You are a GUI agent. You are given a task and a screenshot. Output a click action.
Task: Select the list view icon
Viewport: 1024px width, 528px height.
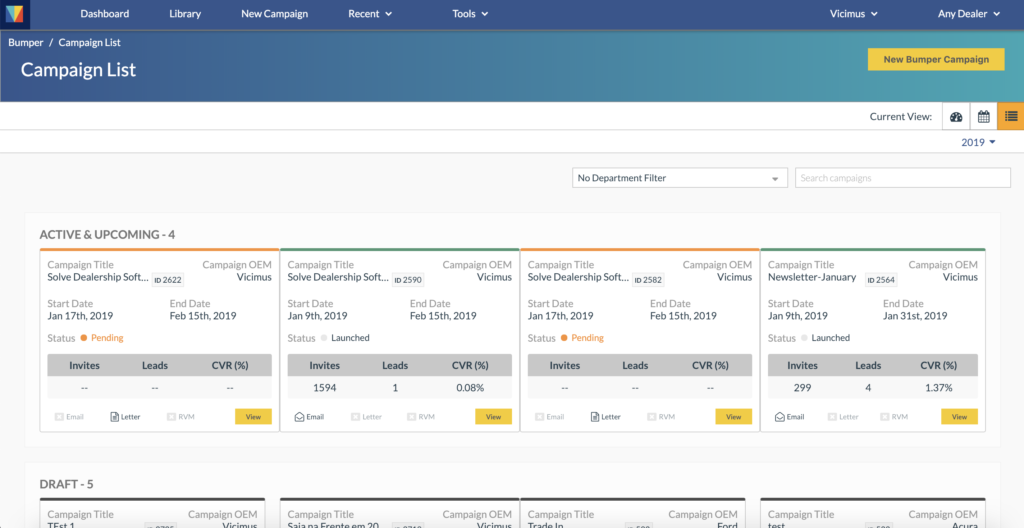point(1011,117)
